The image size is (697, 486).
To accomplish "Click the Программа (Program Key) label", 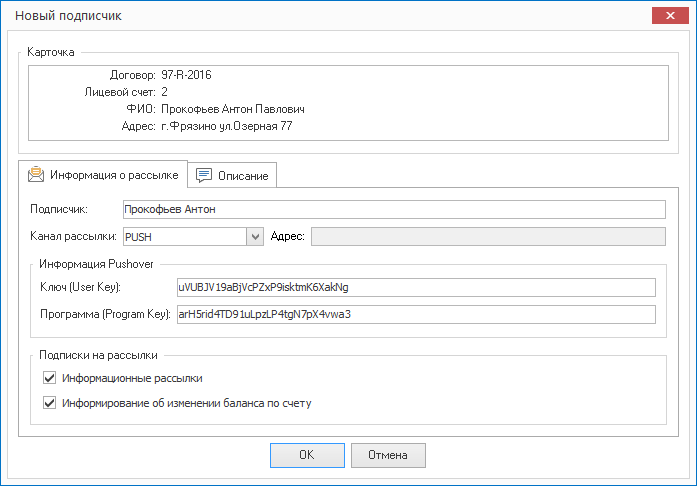I will tap(105, 314).
